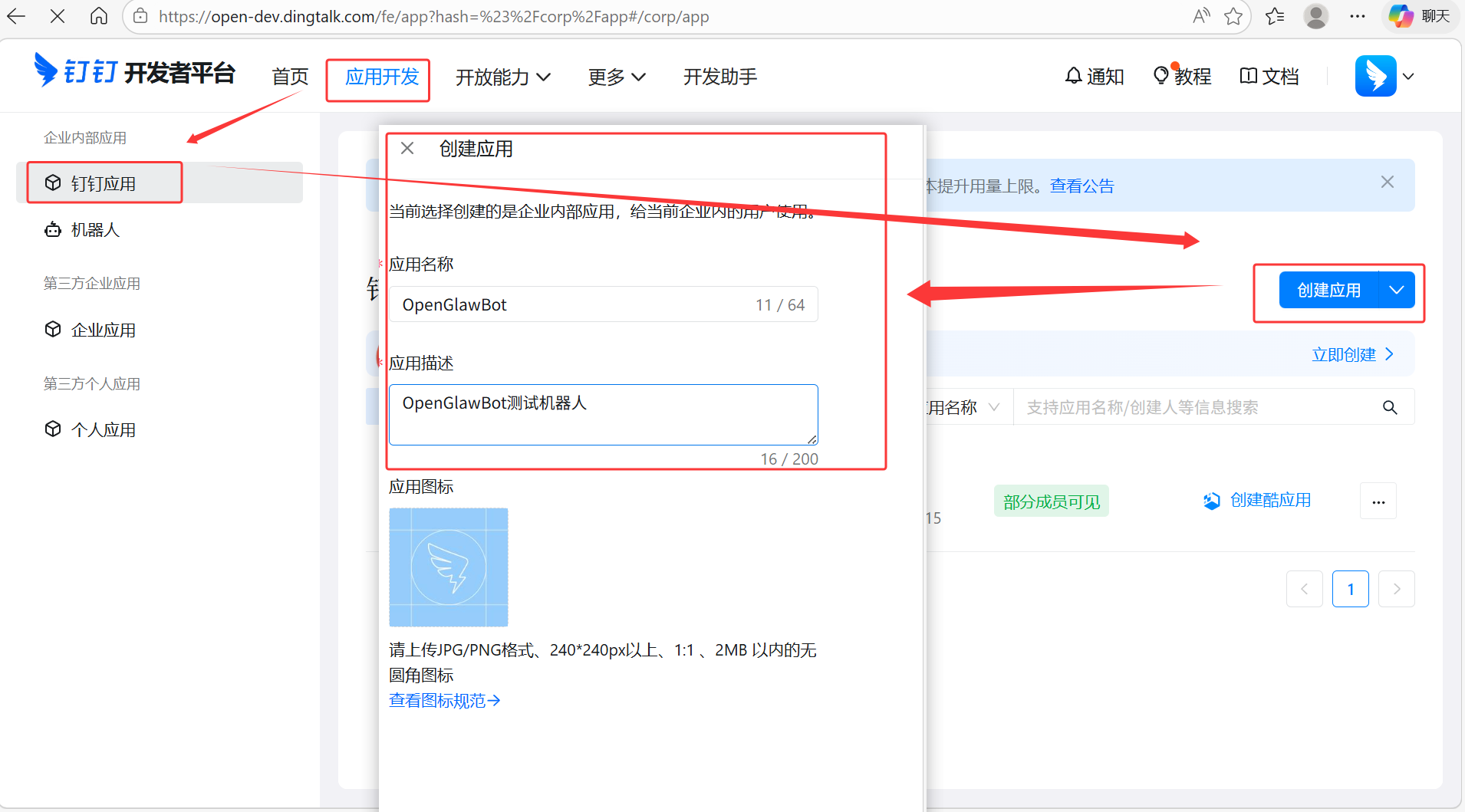
Task: Open the 名称 search filter dropdown
Action: [963, 407]
